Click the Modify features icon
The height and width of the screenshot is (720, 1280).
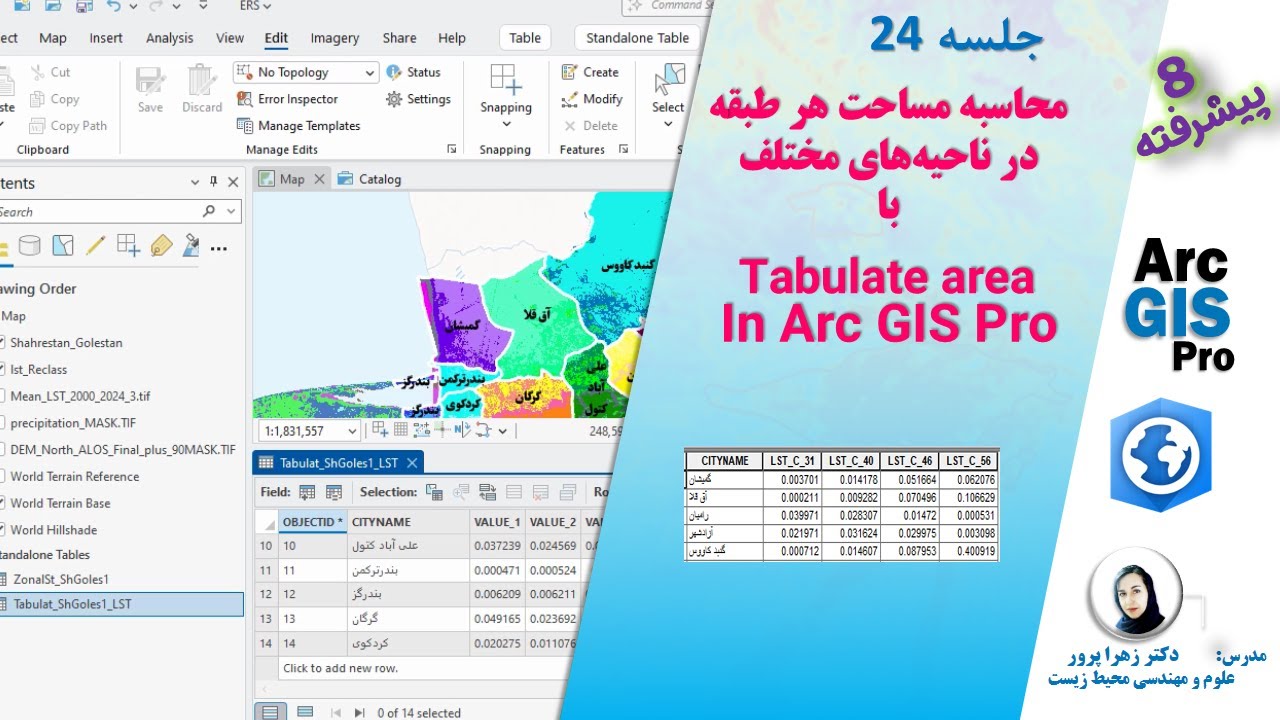pos(569,99)
